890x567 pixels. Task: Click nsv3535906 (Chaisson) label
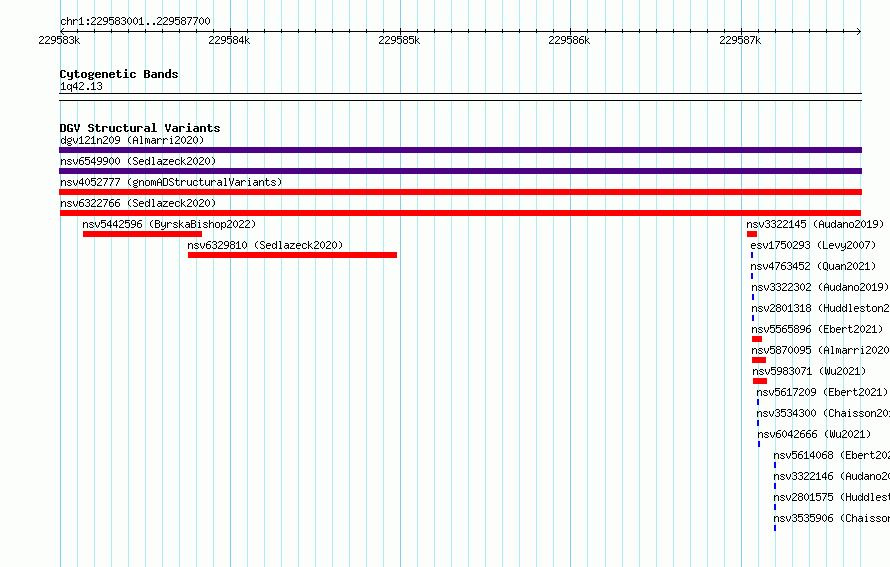831,518
